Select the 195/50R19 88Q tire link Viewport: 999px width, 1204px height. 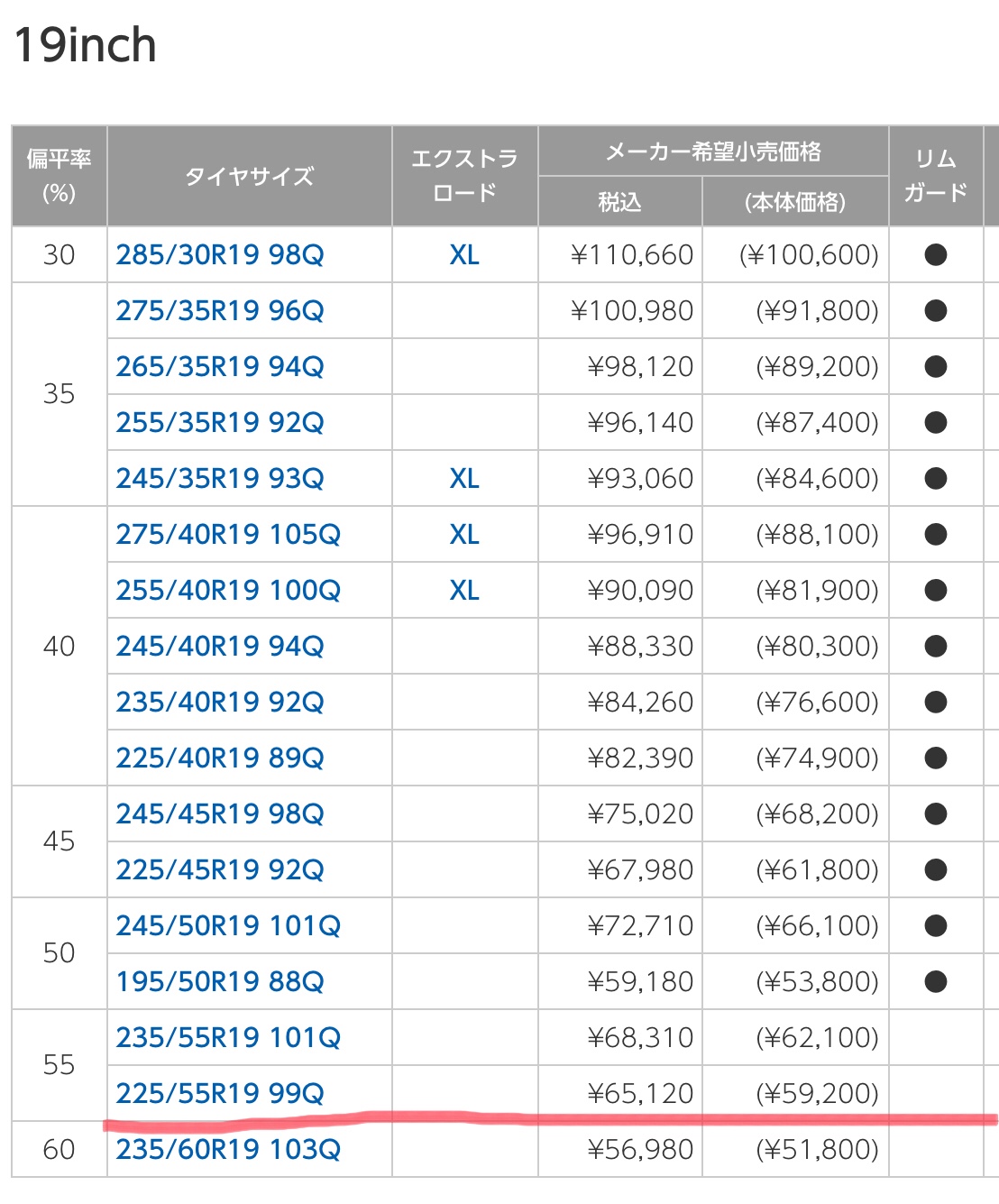point(219,982)
